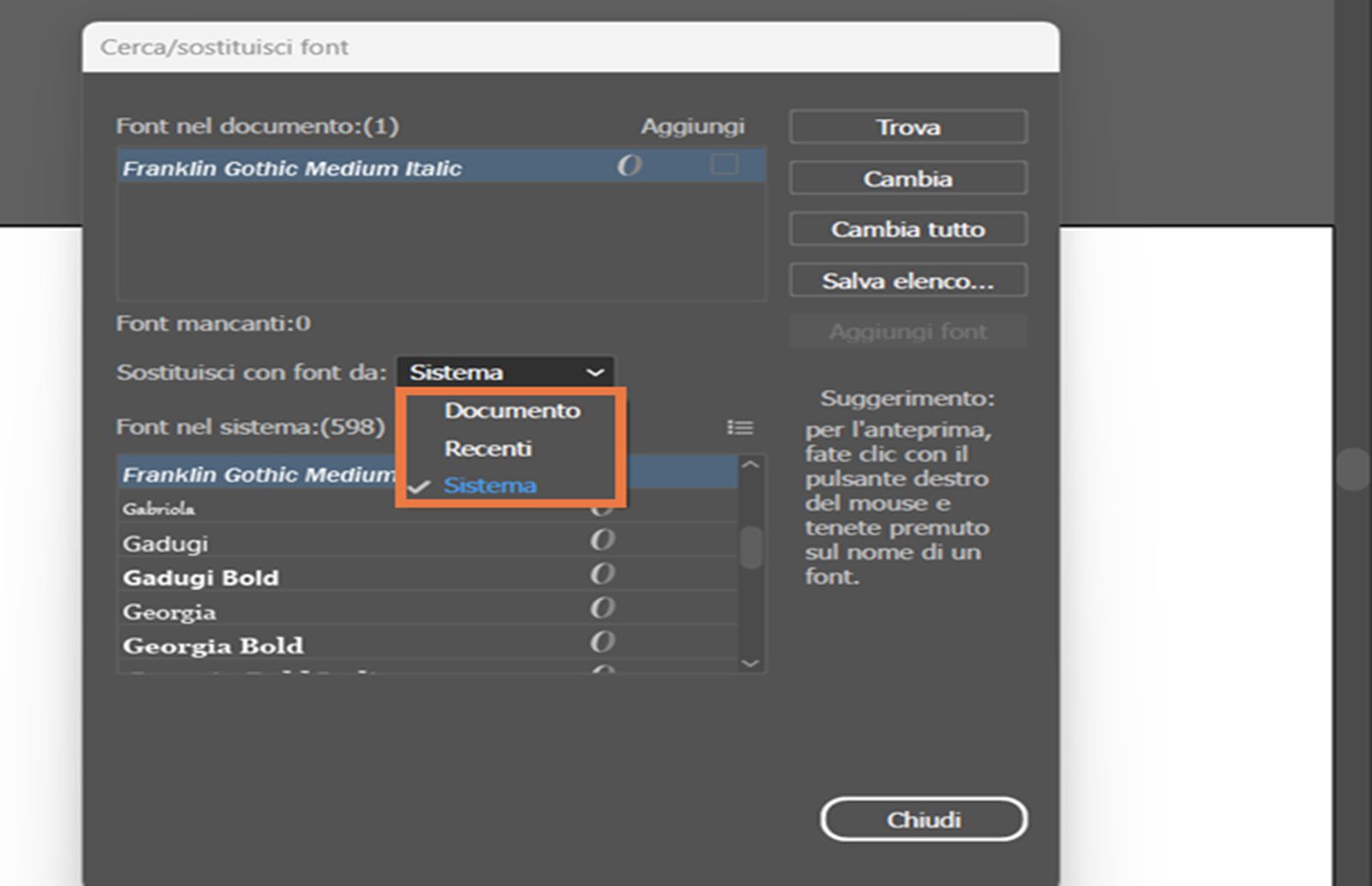
Task: Select the checked Sistema menu option
Action: click(x=490, y=485)
